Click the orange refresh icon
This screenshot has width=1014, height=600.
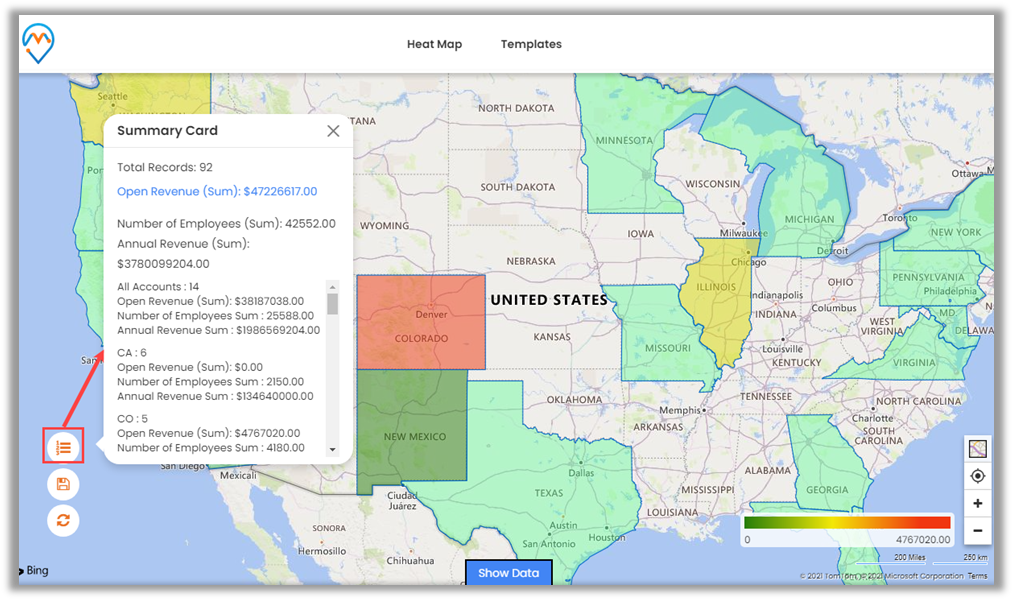(63, 520)
